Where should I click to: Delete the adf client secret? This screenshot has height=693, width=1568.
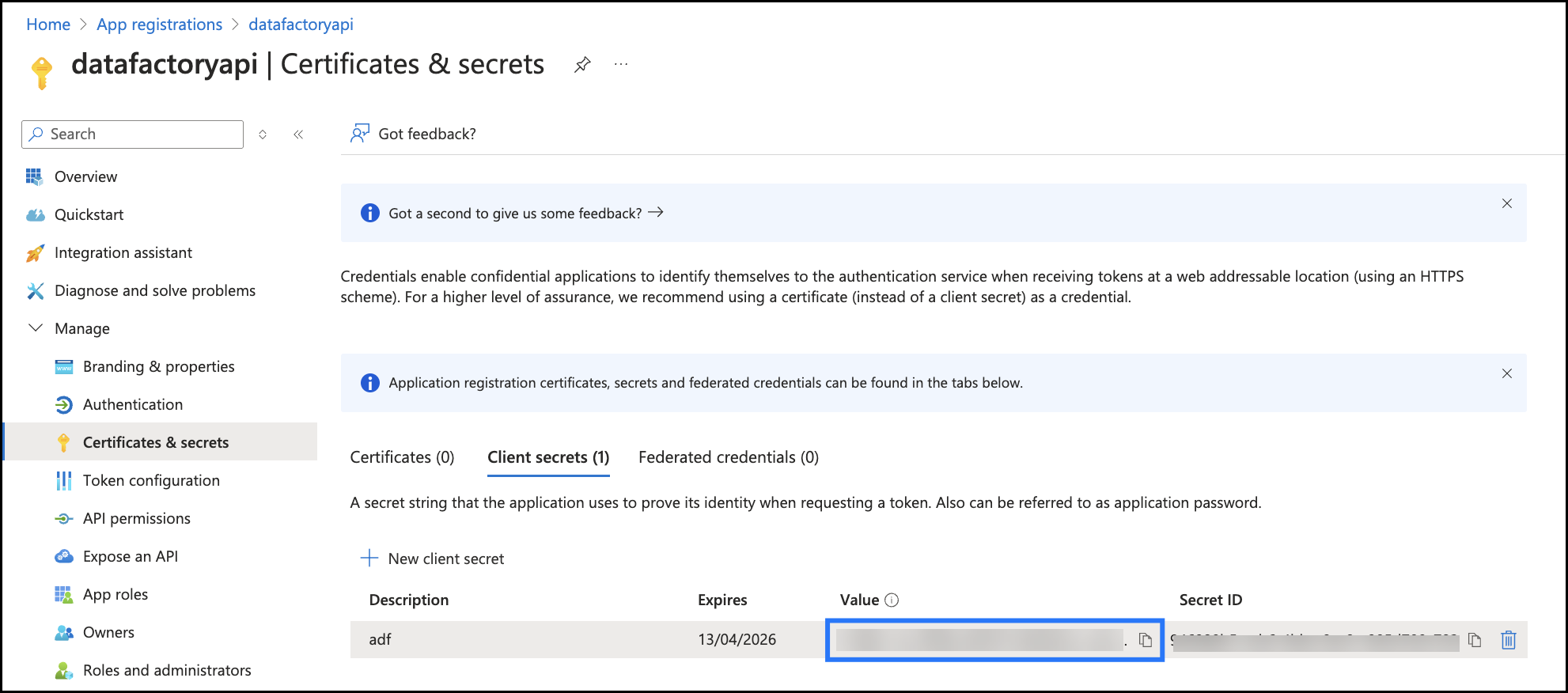coord(1508,640)
